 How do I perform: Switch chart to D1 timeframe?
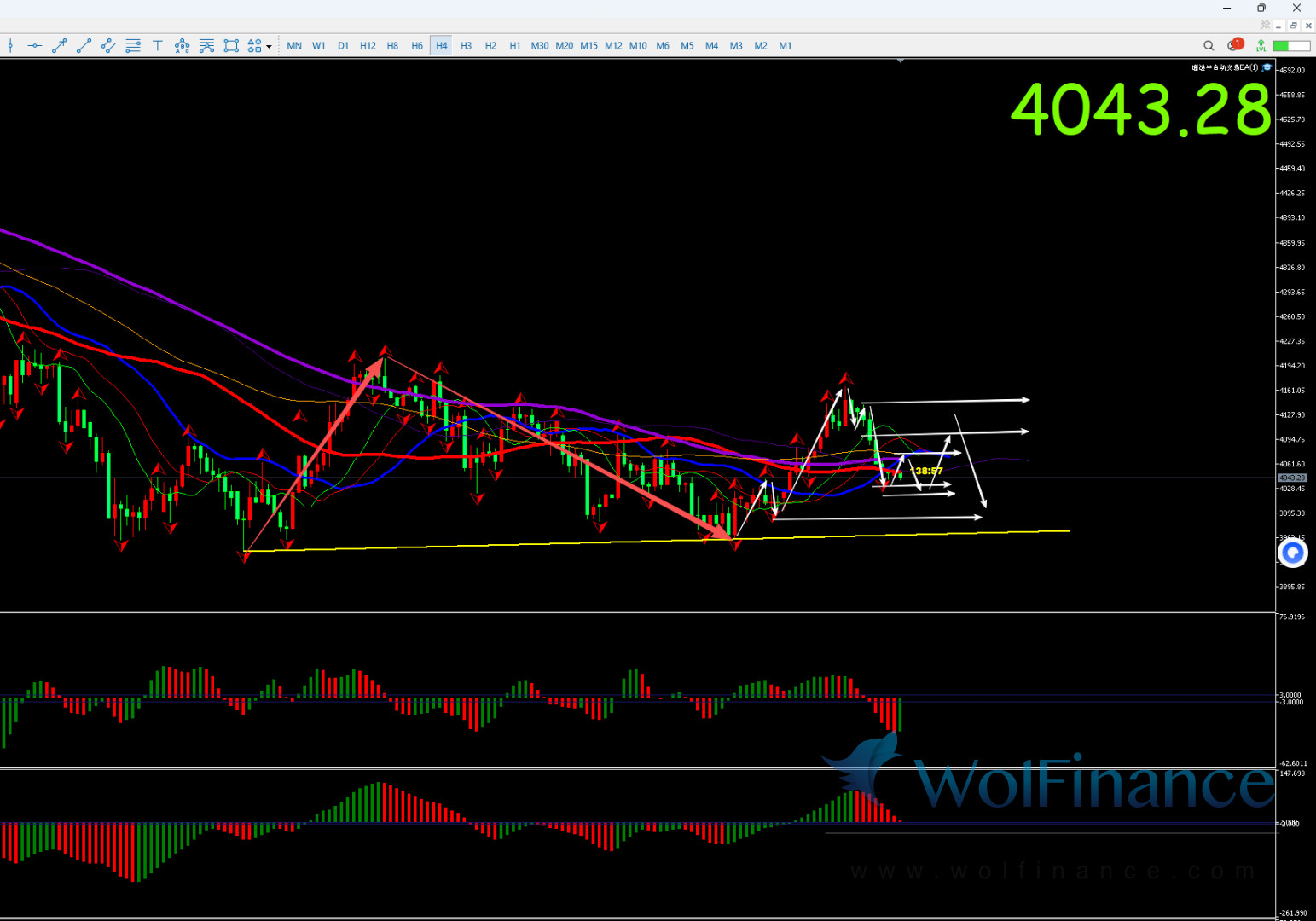pos(343,46)
